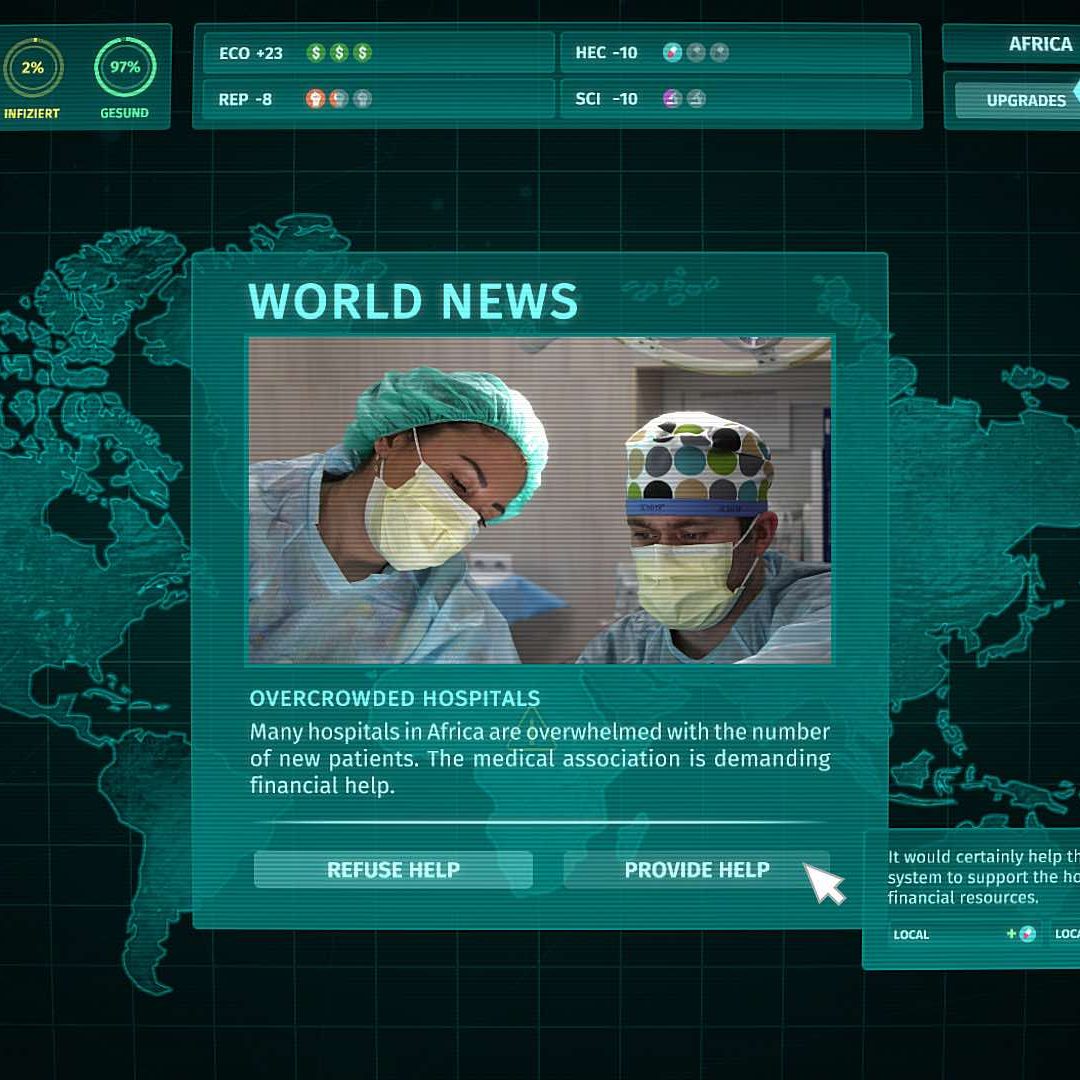
Task: Click the purple SCI science icon
Action: (673, 99)
